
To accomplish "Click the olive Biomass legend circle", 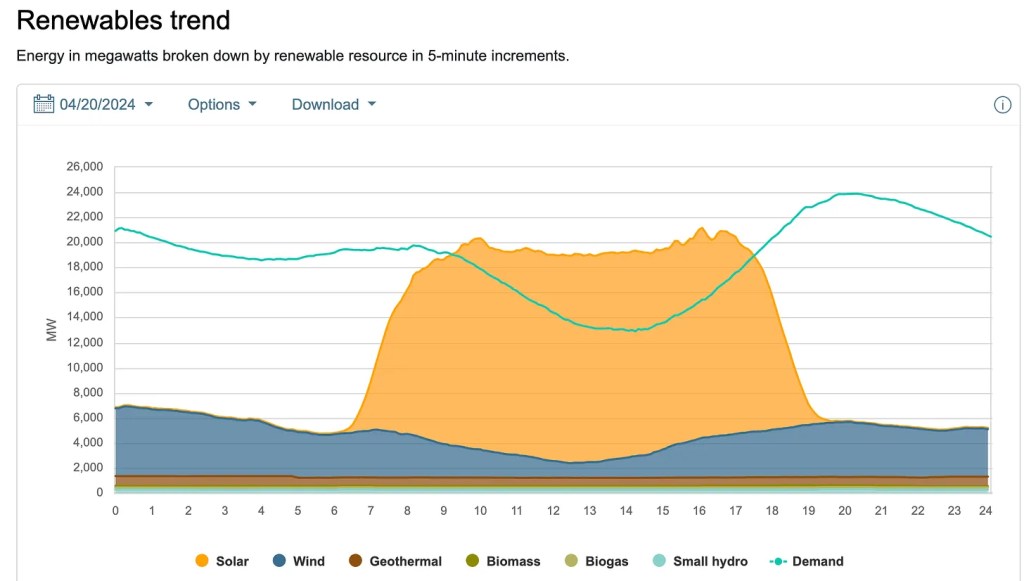I will (x=472, y=561).
